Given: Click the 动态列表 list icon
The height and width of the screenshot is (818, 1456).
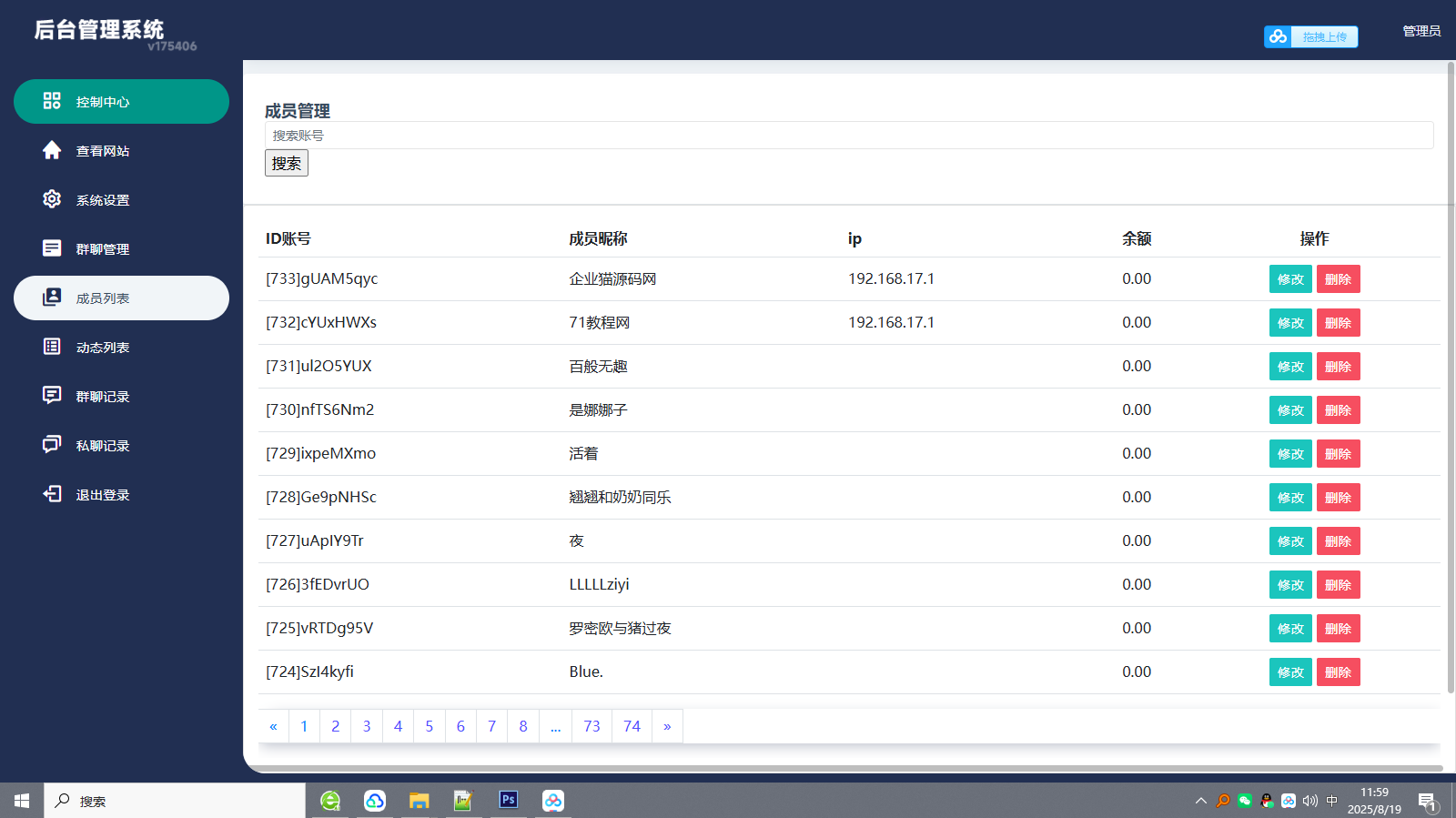Looking at the screenshot, I should pyautogui.click(x=52, y=347).
